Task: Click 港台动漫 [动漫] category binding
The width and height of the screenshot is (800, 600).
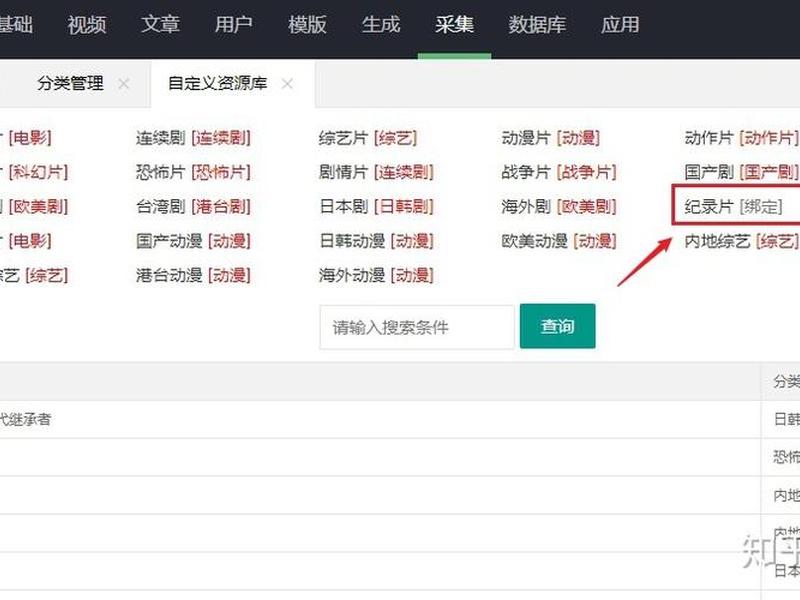Action: point(193,276)
